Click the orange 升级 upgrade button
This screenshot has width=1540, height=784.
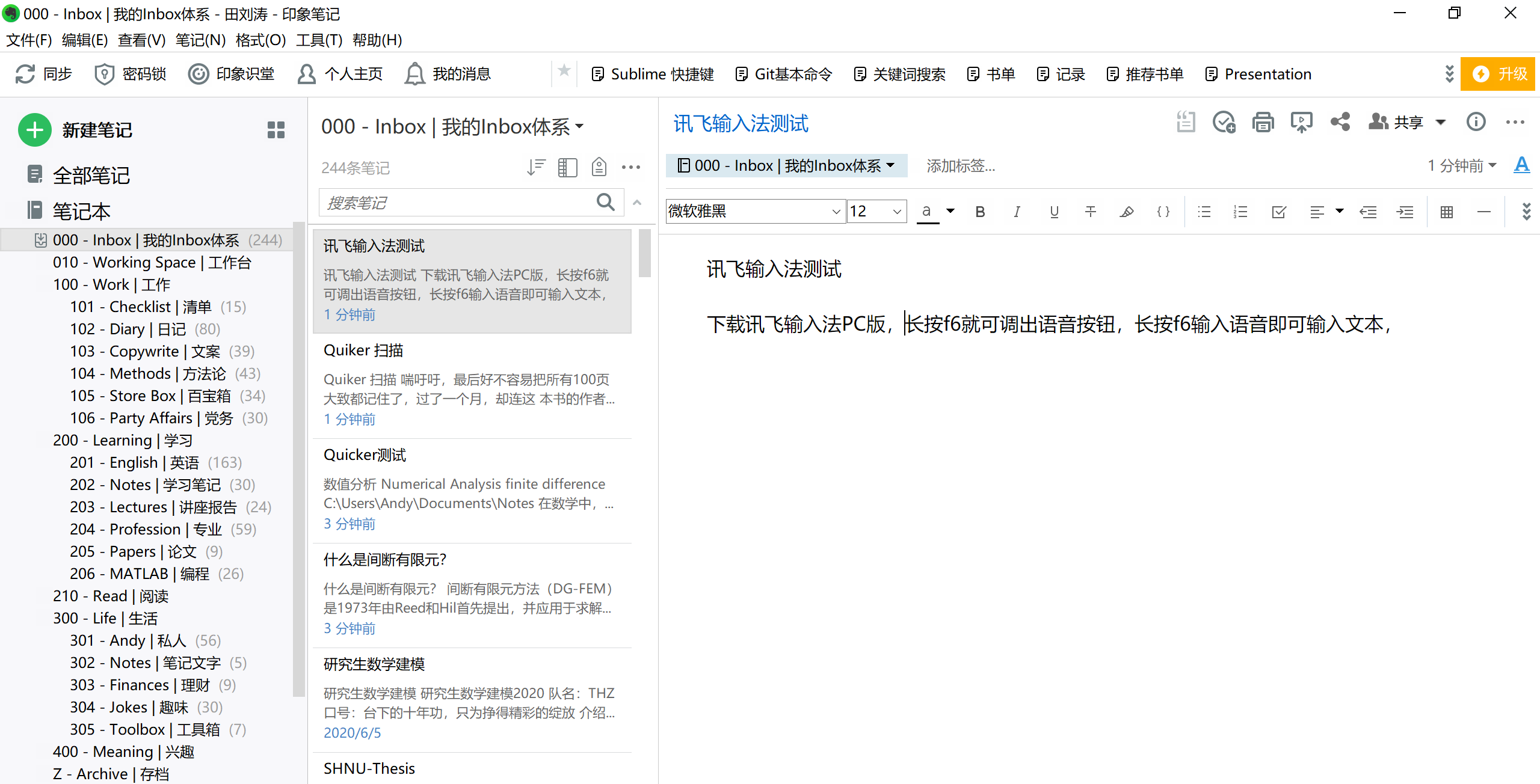click(x=1498, y=74)
